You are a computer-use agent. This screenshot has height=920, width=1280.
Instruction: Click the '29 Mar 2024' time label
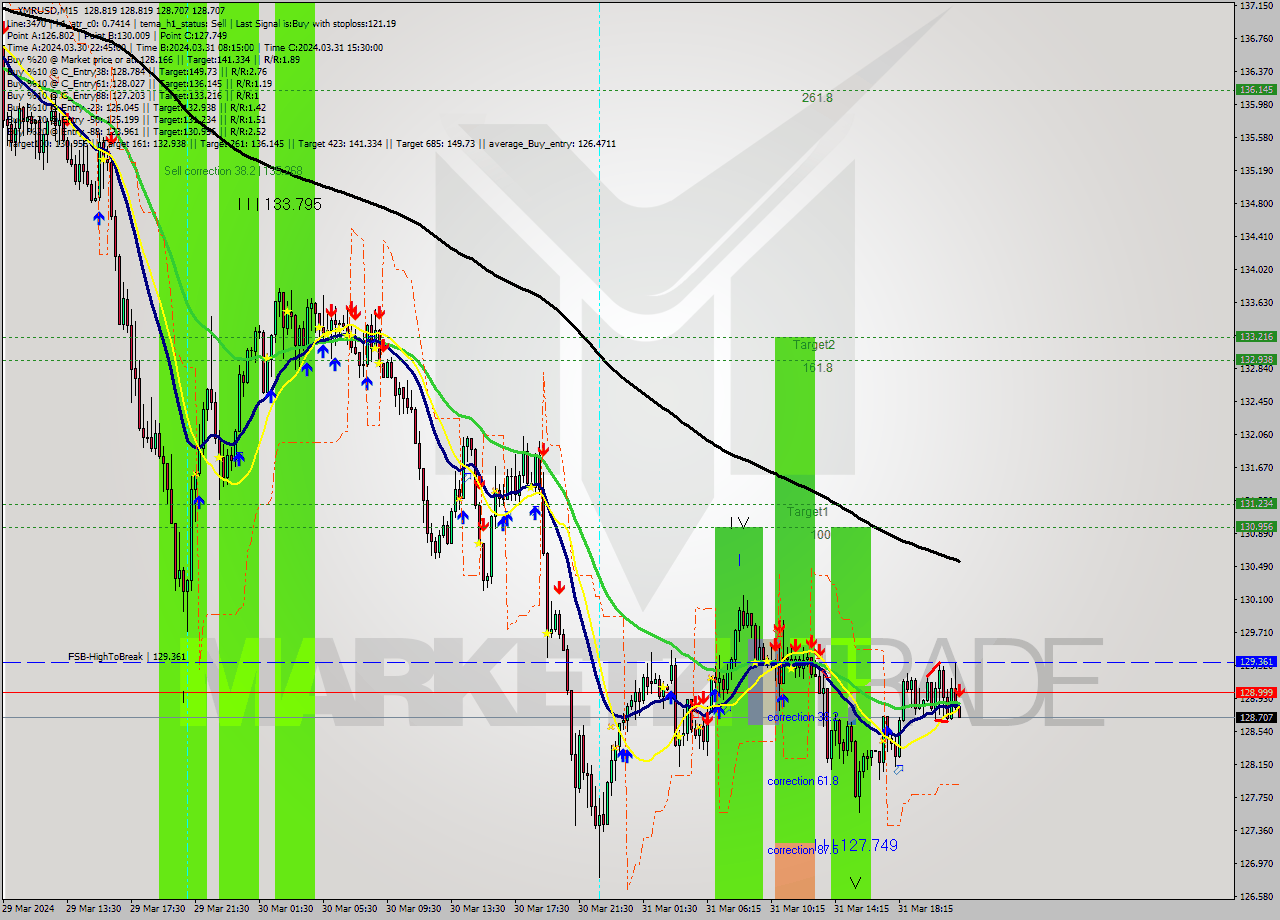pos(29,909)
